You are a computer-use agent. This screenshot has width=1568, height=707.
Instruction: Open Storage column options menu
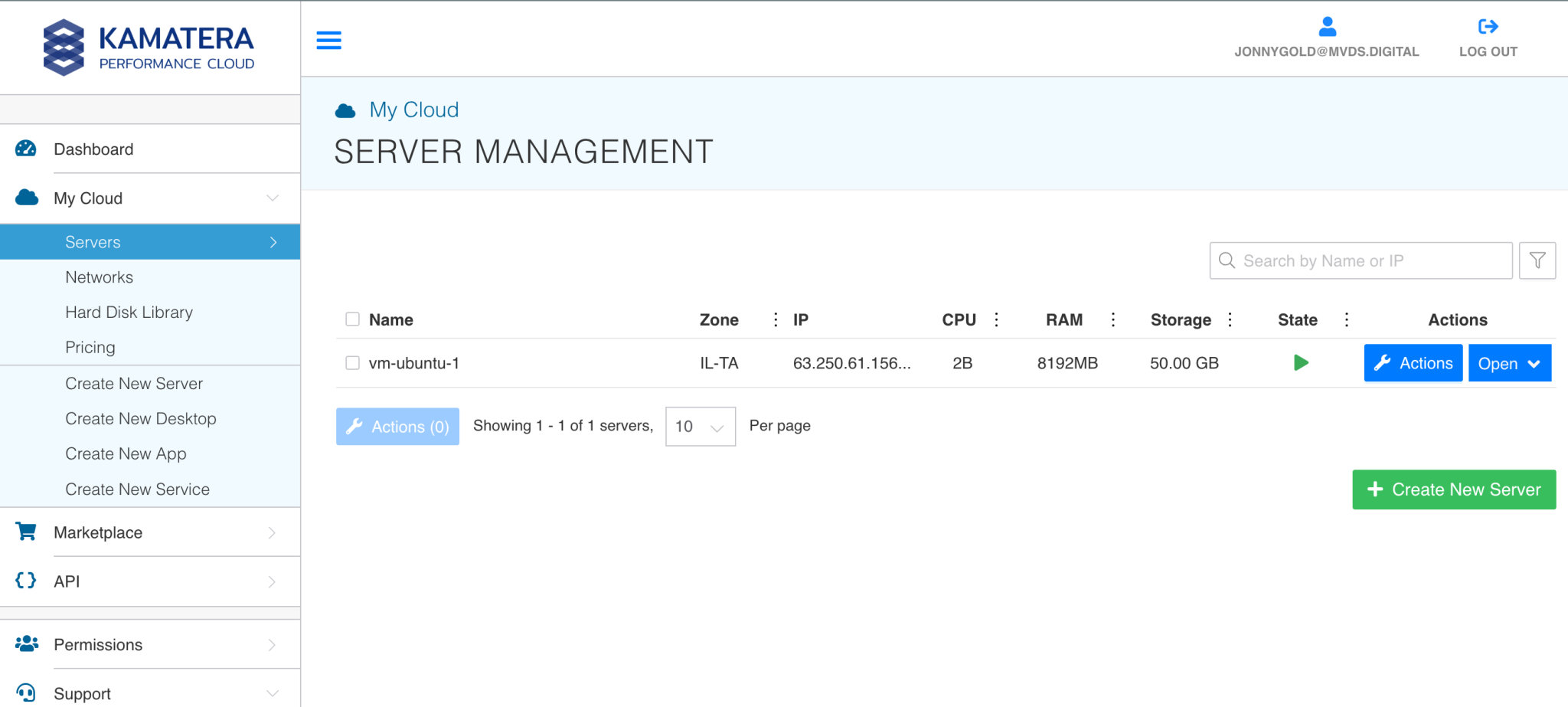1230,319
